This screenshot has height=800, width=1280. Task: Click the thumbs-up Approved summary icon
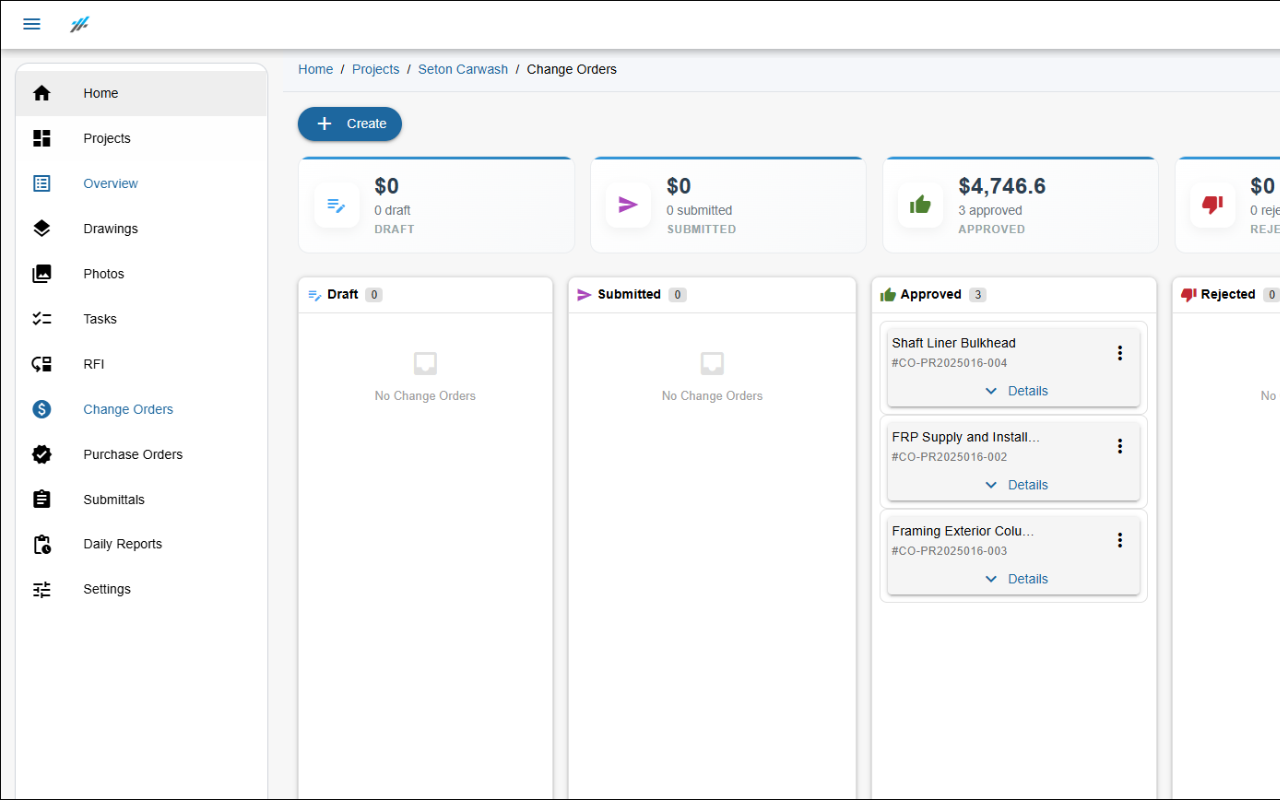(x=920, y=204)
